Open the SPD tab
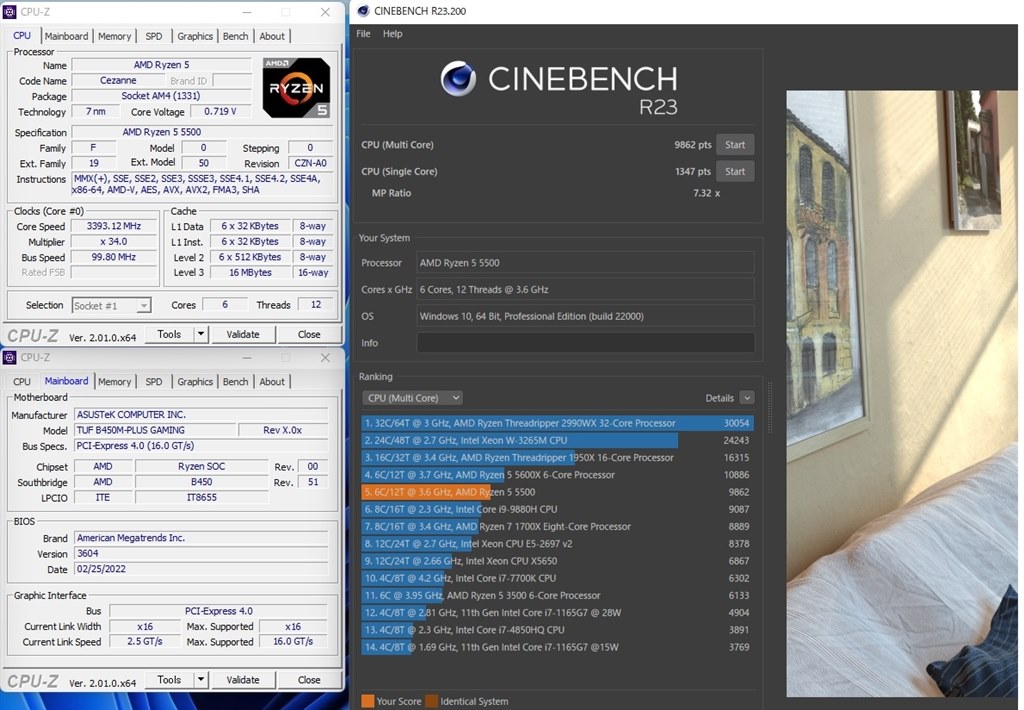The image size is (1024, 710). tap(153, 35)
